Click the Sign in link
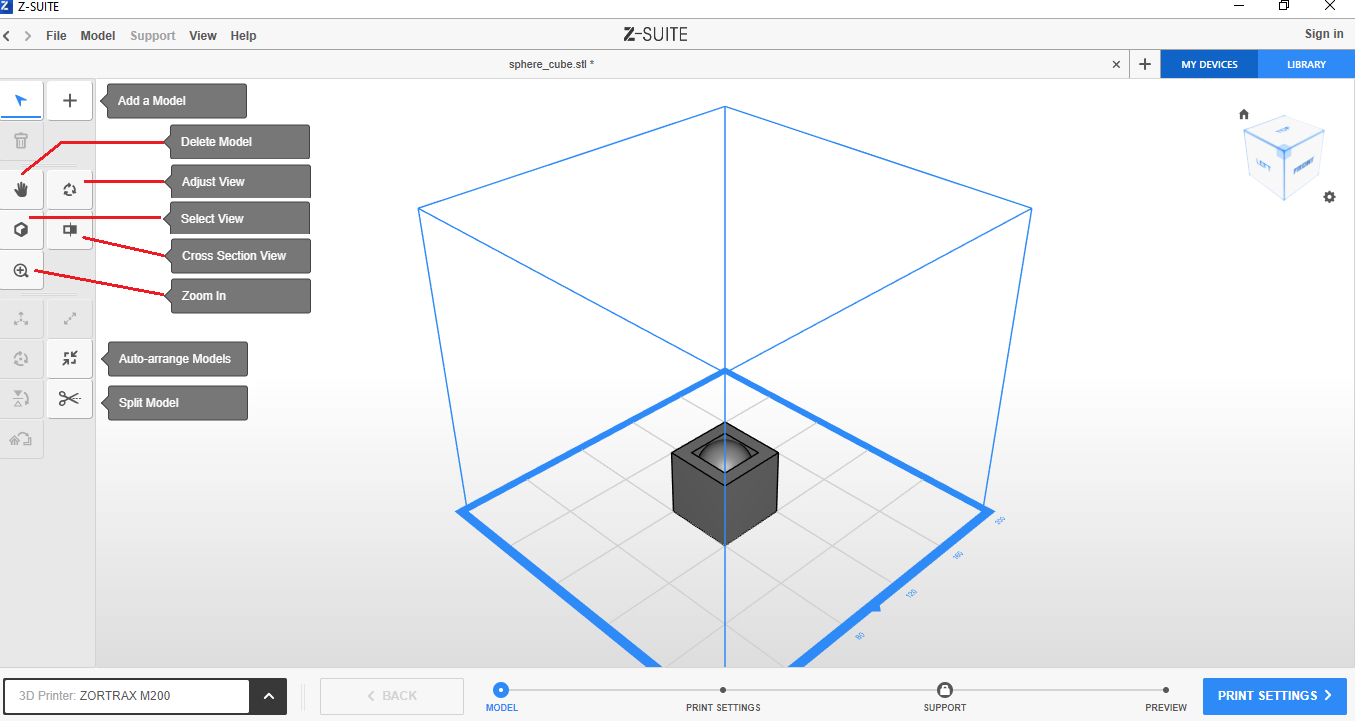Screen dimensions: 1355x721 [1324, 34]
